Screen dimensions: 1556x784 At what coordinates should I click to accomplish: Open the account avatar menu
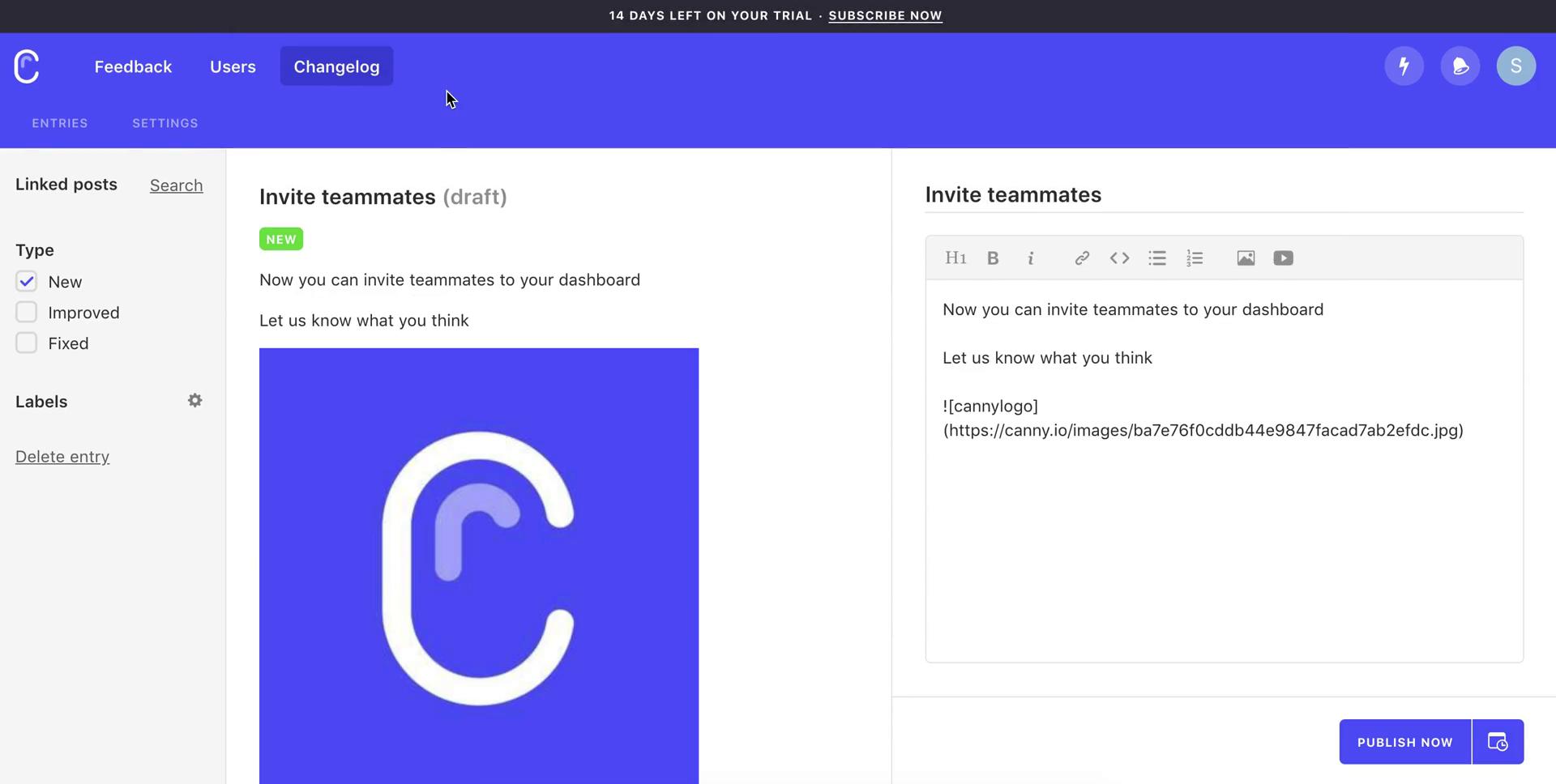click(x=1515, y=66)
